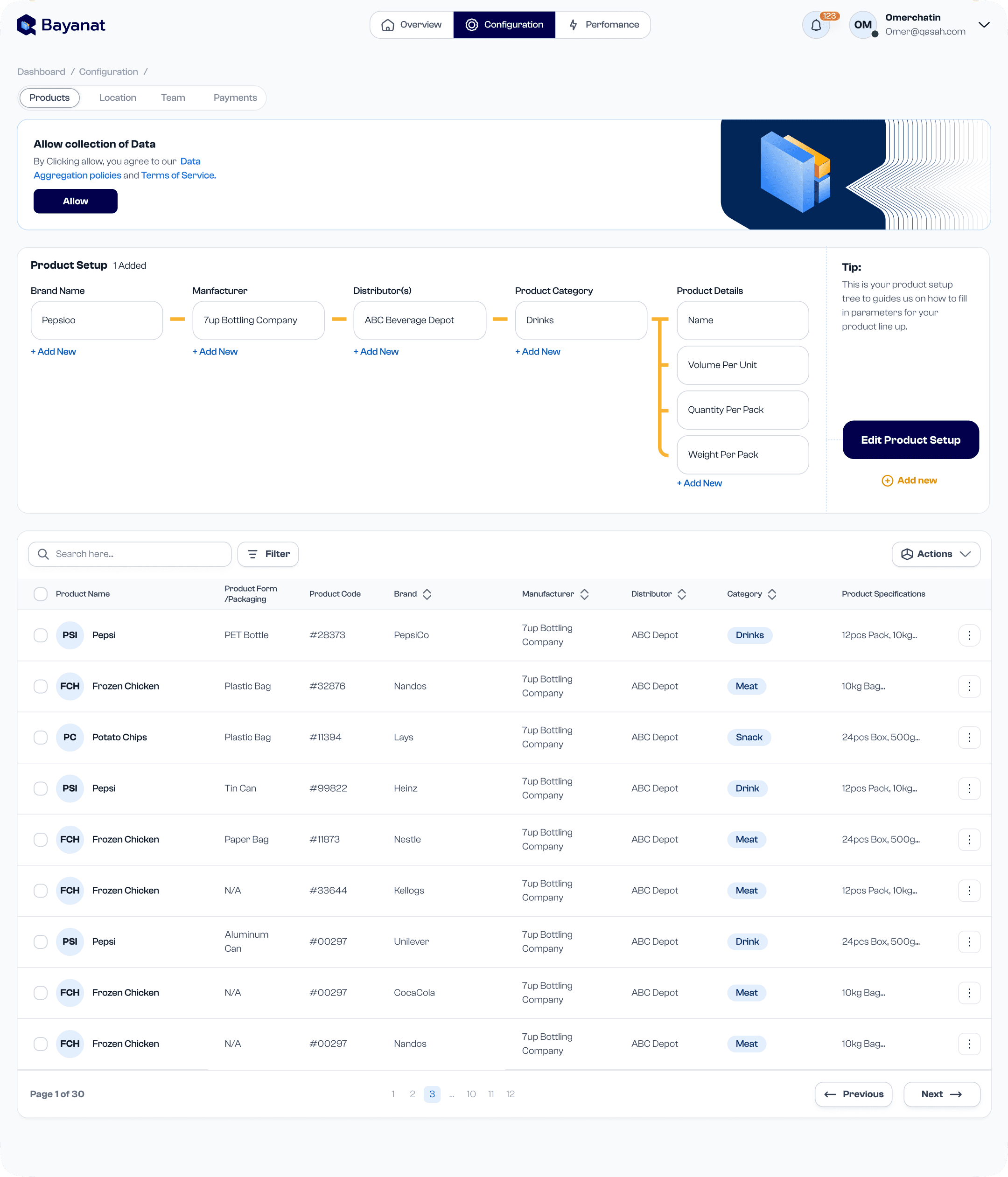
Task: Toggle the select-all header checkbox
Action: [40, 594]
